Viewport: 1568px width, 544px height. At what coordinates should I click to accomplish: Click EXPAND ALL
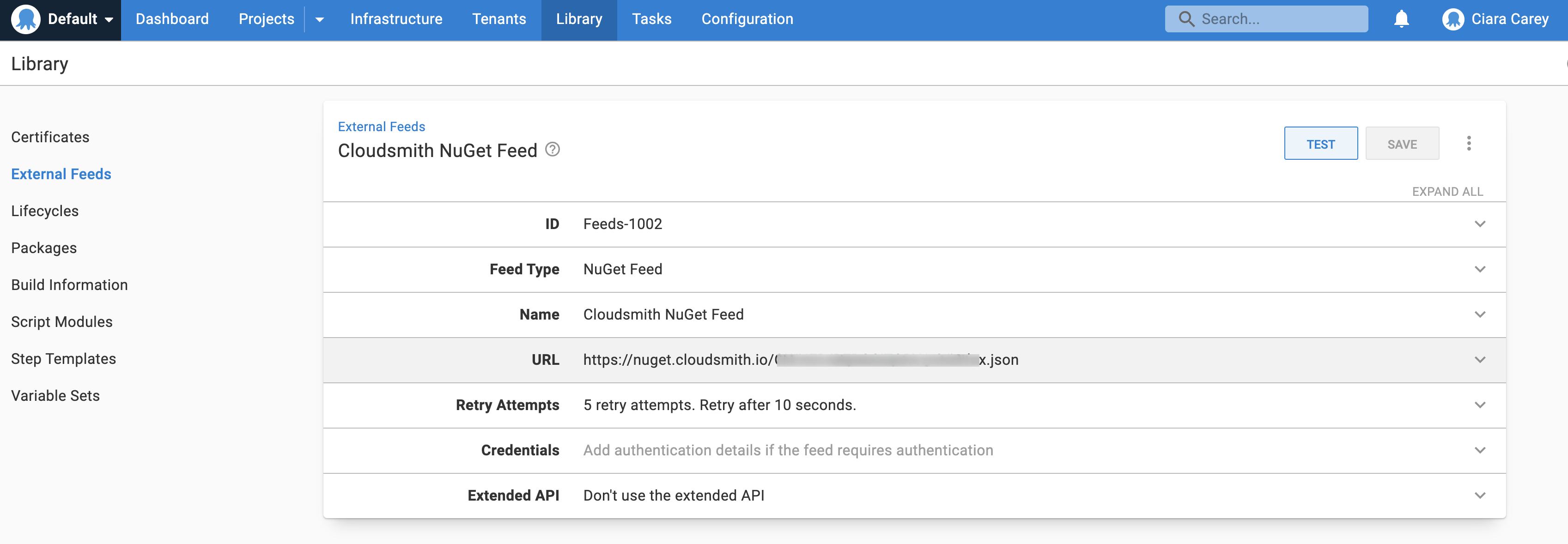[1447, 190]
